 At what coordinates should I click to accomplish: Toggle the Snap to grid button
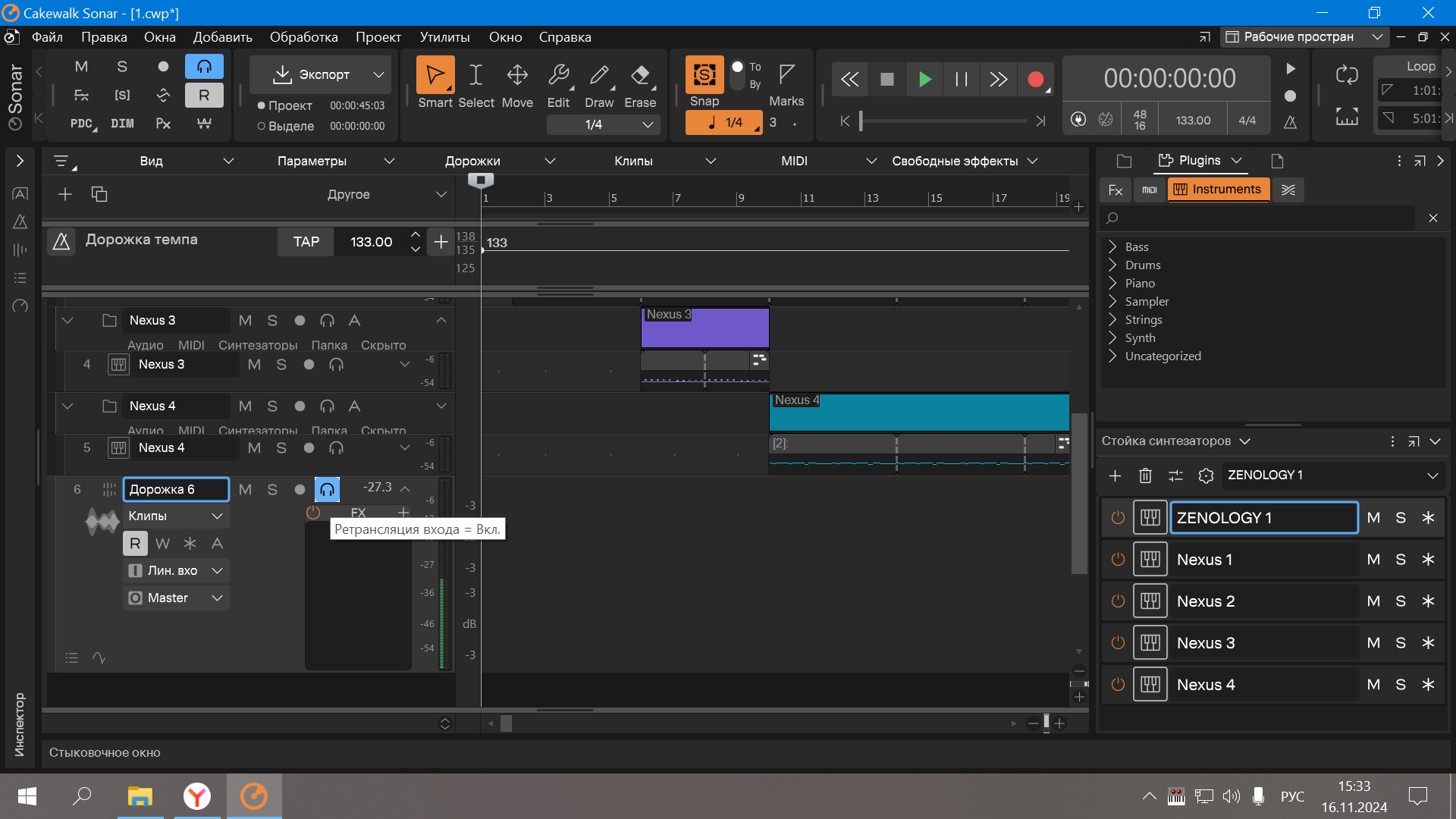(x=704, y=75)
